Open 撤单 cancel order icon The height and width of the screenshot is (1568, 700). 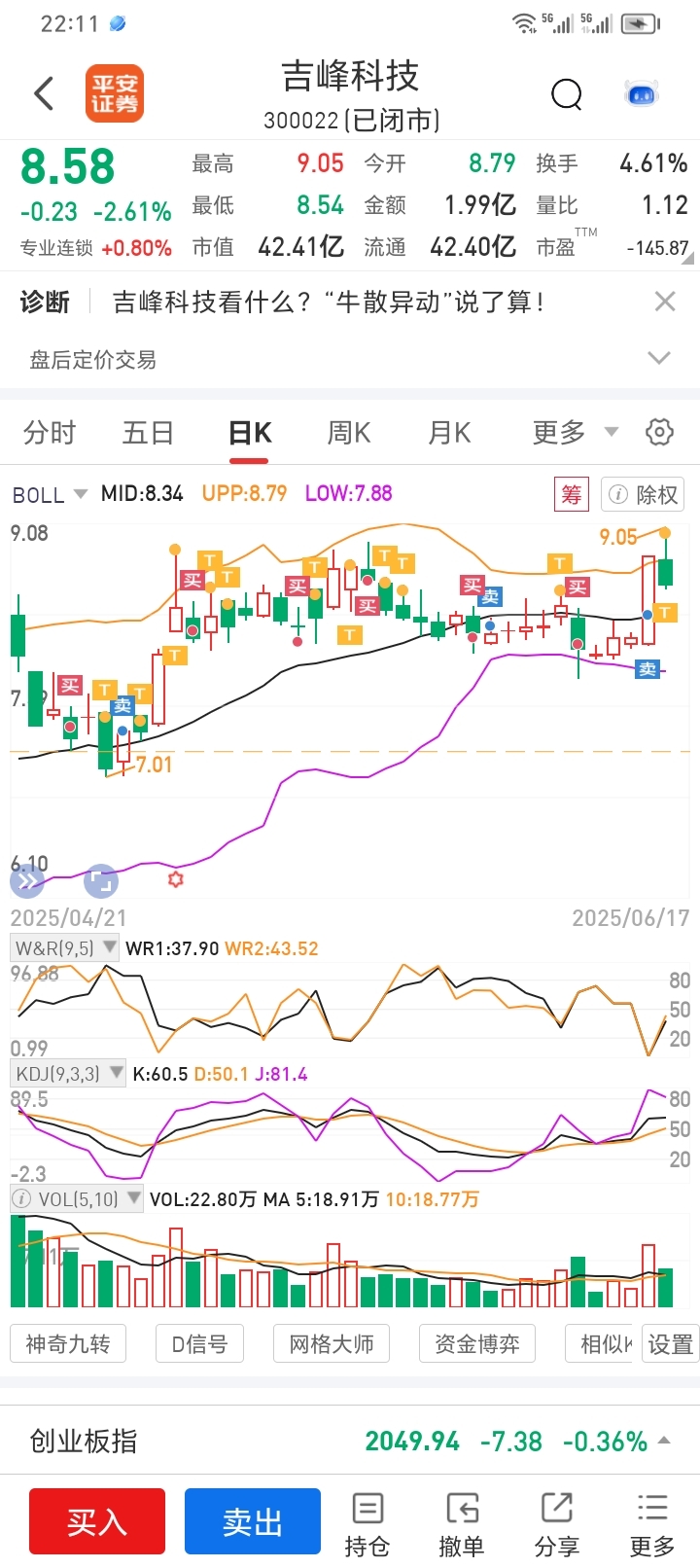462,1524
